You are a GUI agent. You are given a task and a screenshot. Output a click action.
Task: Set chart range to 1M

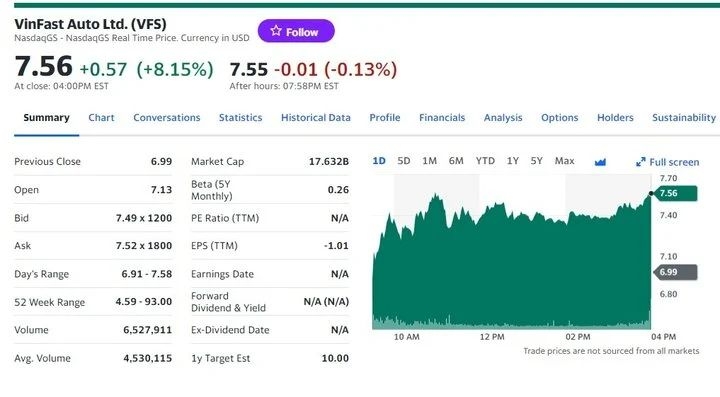point(429,161)
